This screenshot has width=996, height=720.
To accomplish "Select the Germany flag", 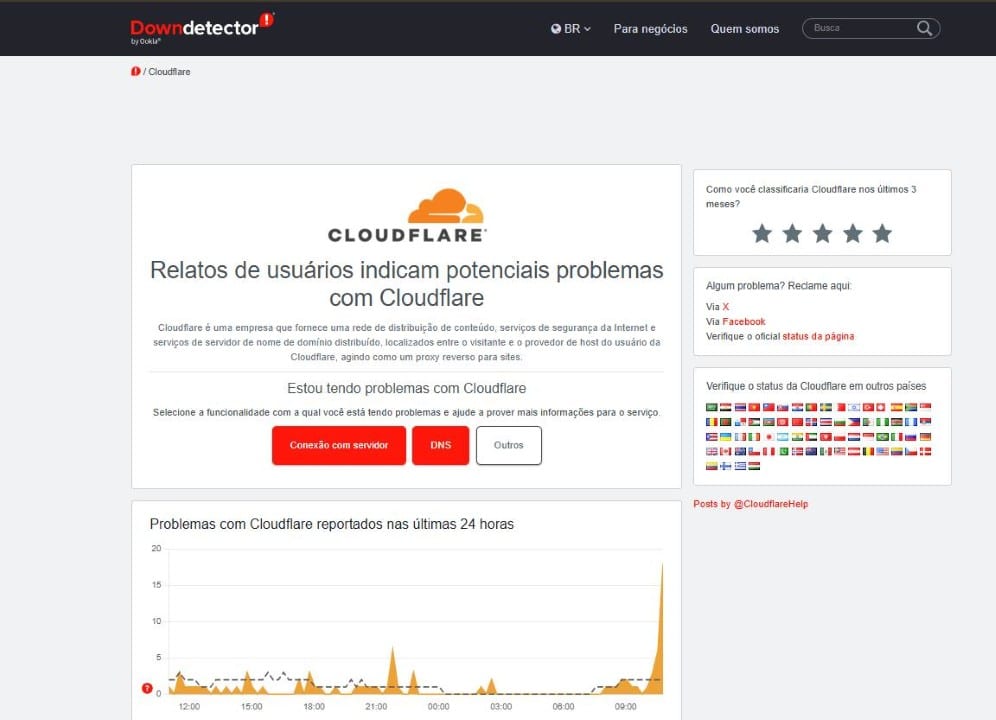I will (925, 437).
